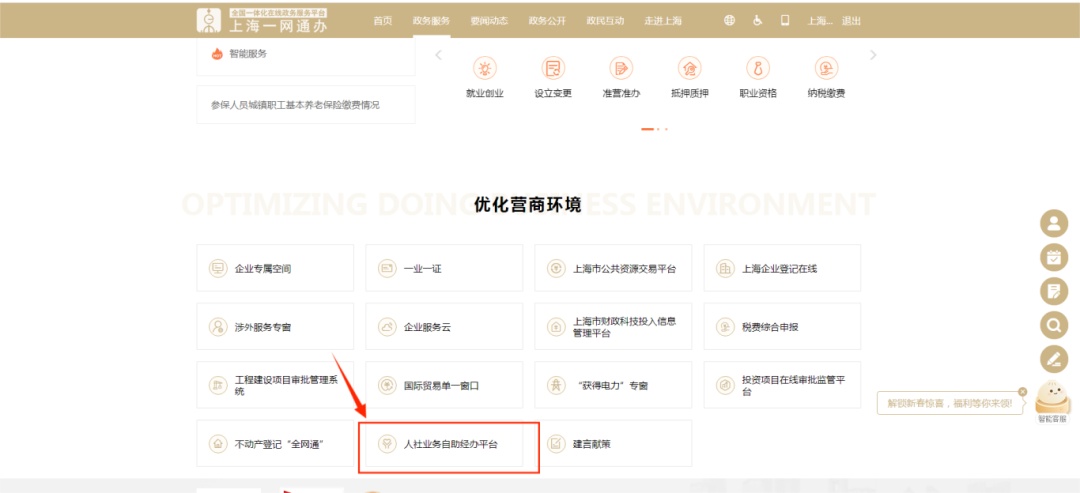
Task: Click the 退出 logout link
Action: (x=851, y=21)
